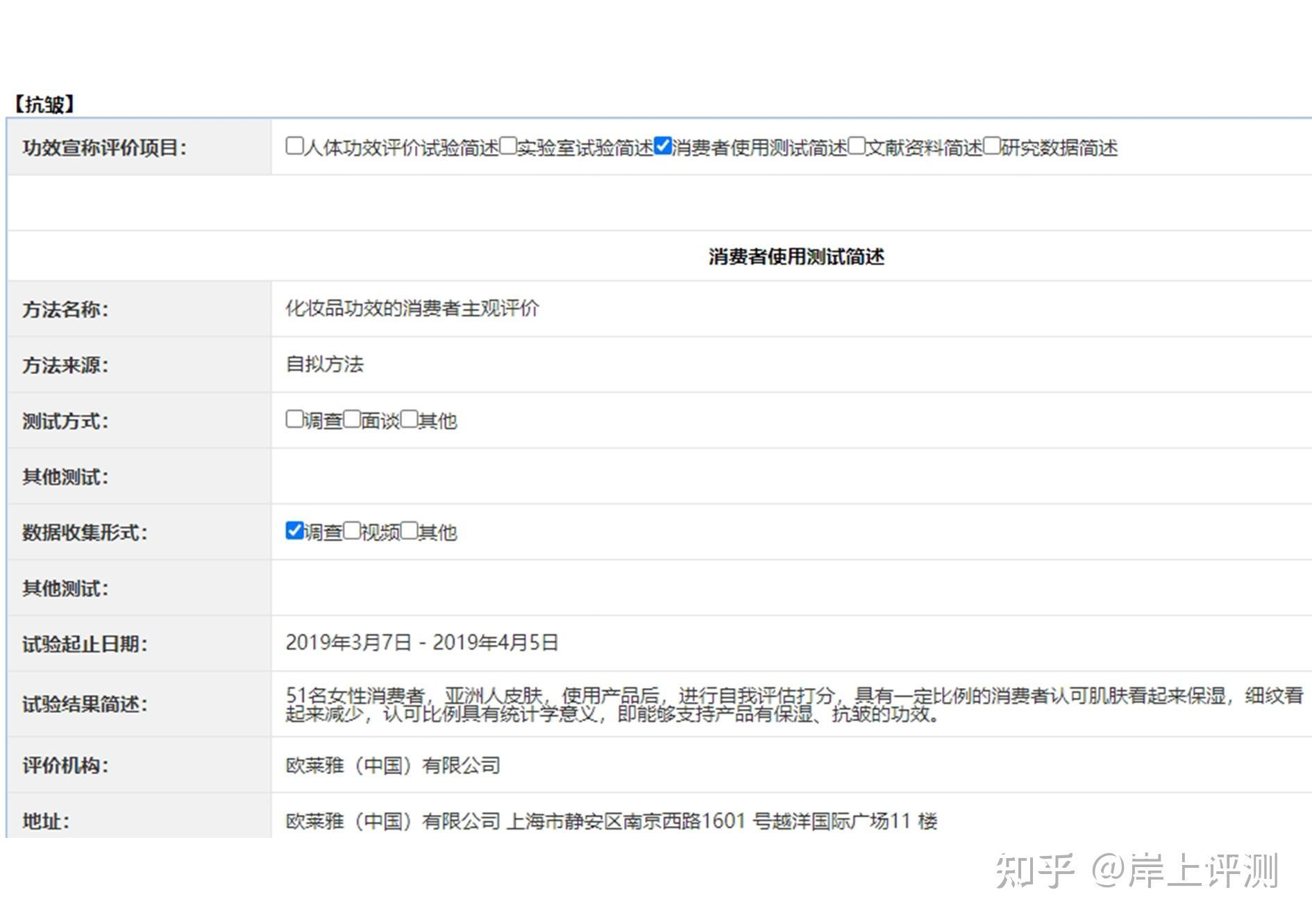Screen dimensions: 1312x924
Task: Tick 调查 checkbox in 测试方式 row
Action: [x=294, y=419]
